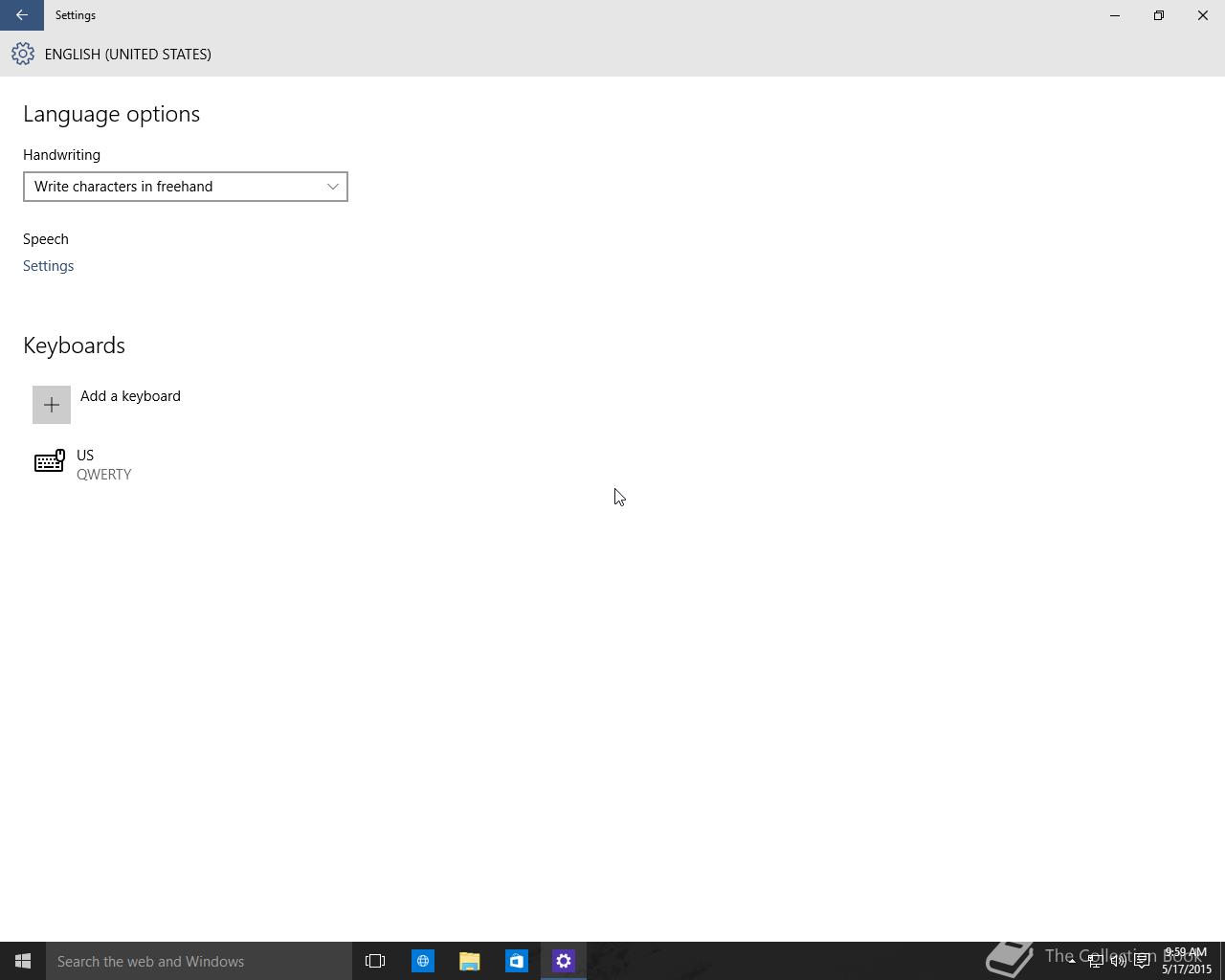
Task: Open the Store app on the taskbar
Action: click(516, 961)
